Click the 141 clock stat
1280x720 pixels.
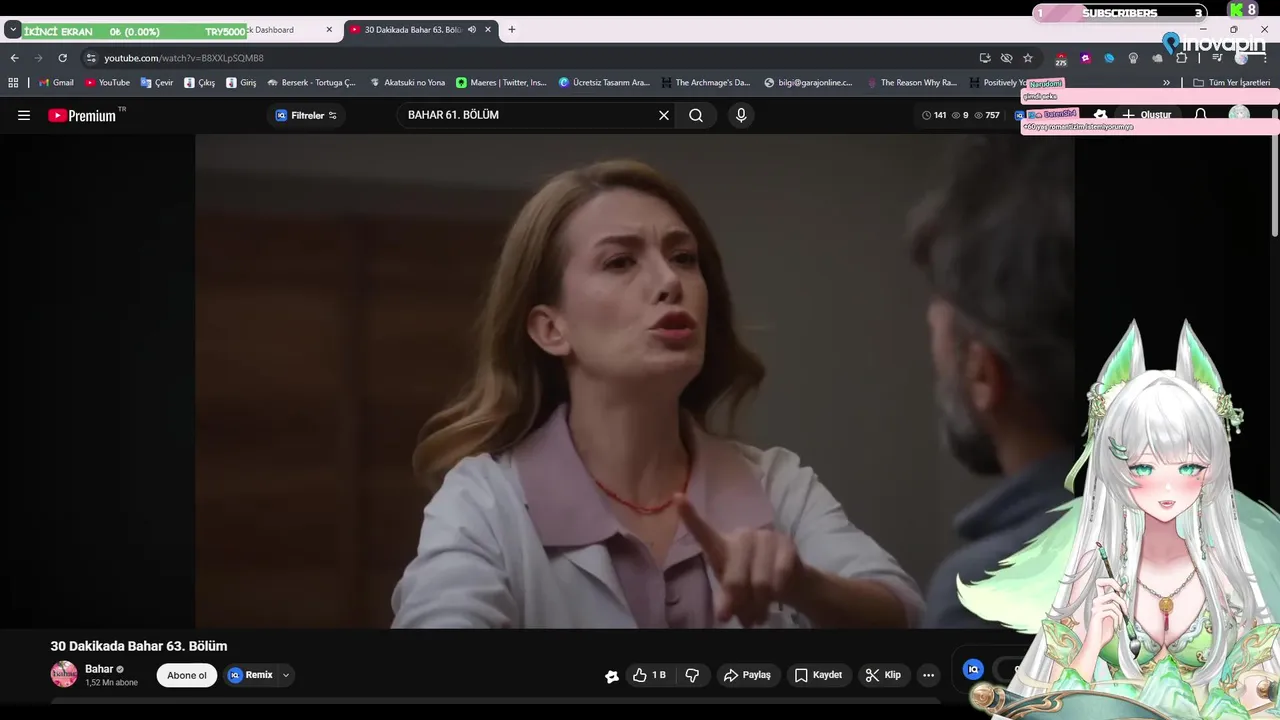[x=934, y=115]
